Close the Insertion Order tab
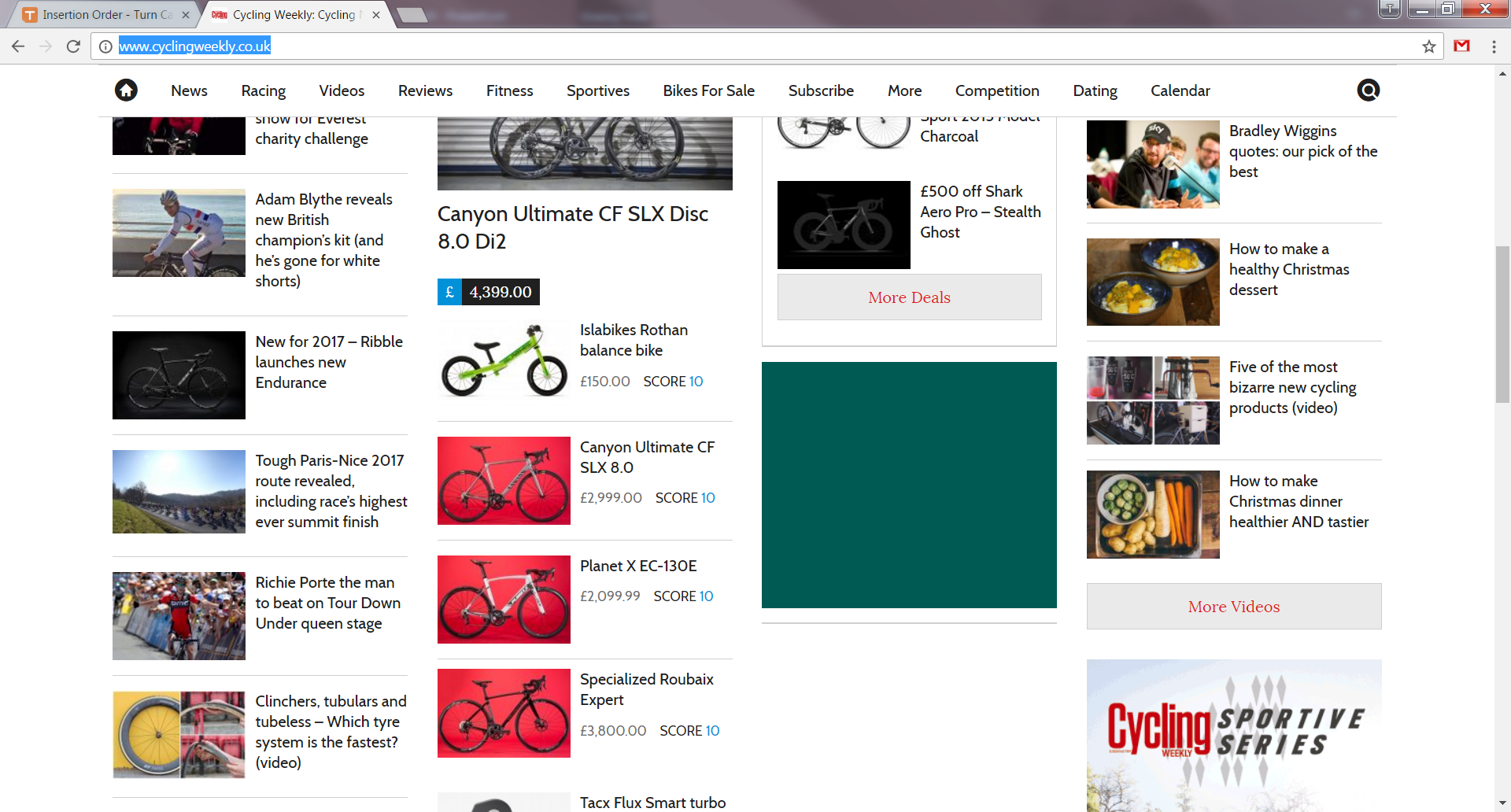Screen dimensions: 1511x812 tap(186, 15)
